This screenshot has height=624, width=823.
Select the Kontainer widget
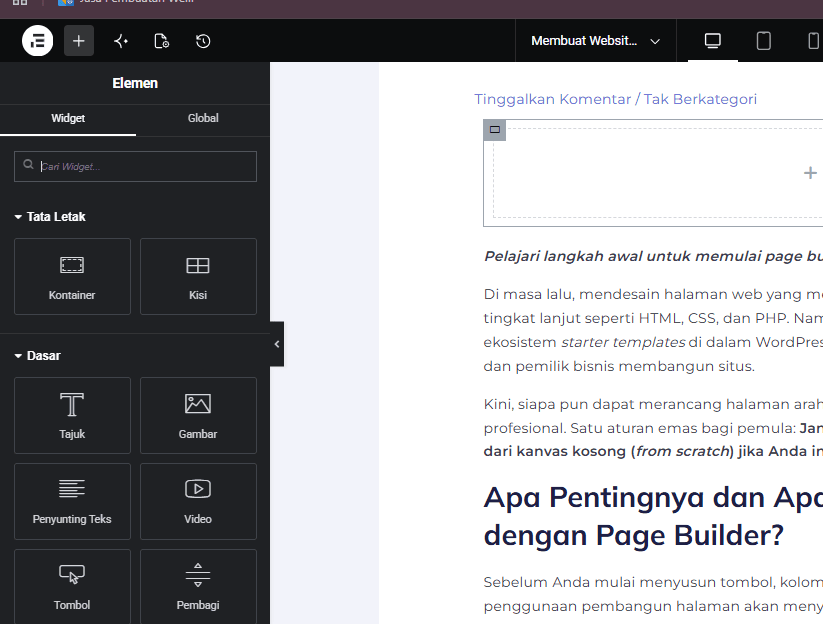coord(72,277)
